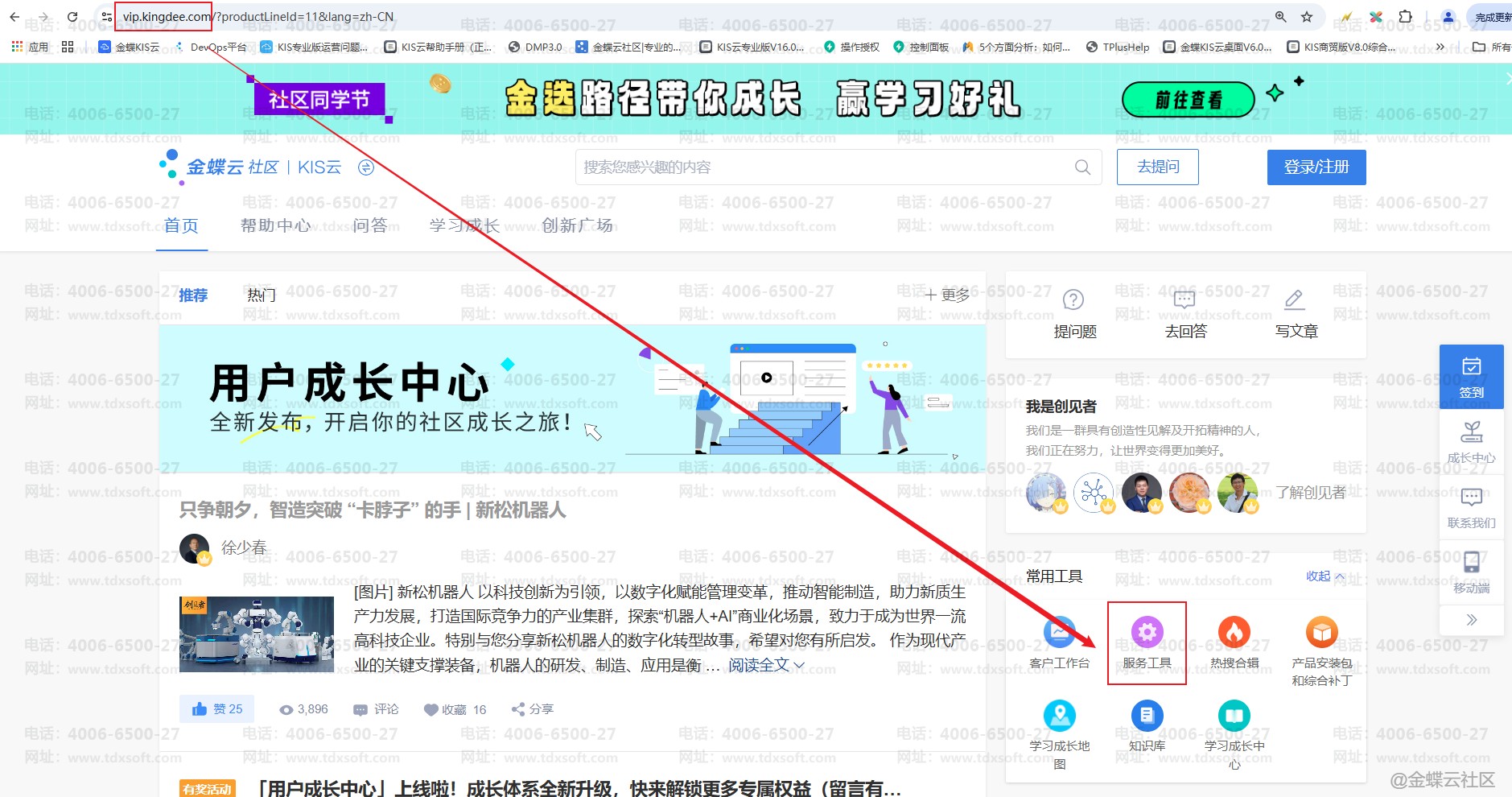The width and height of the screenshot is (1512, 797).
Task: Open 移动端 in the floating sidebar
Action: click(x=1472, y=572)
